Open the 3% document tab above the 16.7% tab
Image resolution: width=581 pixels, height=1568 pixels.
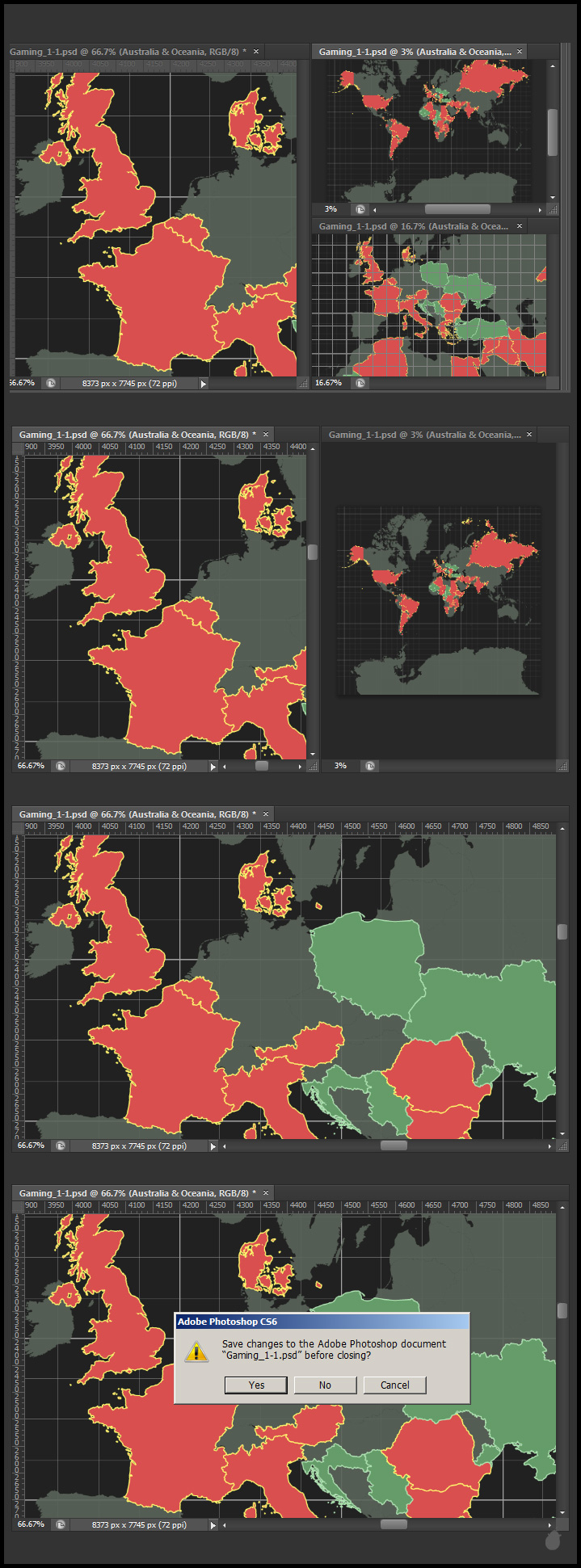pyautogui.click(x=414, y=52)
